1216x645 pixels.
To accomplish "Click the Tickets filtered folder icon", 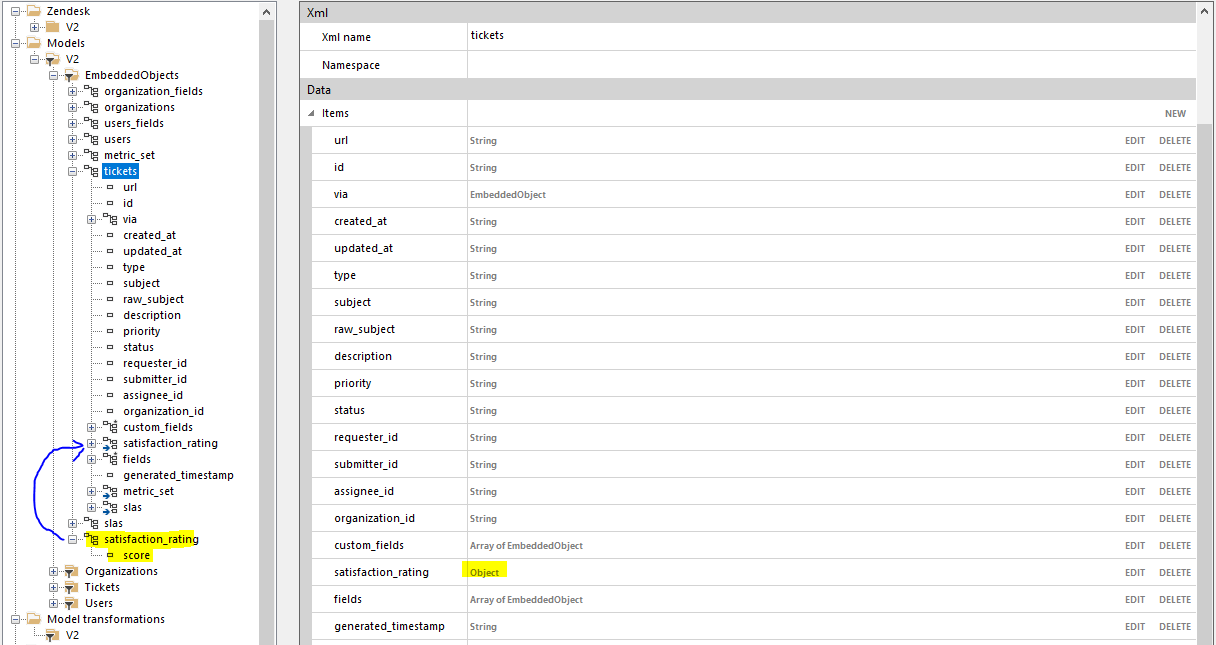I will (x=71, y=587).
